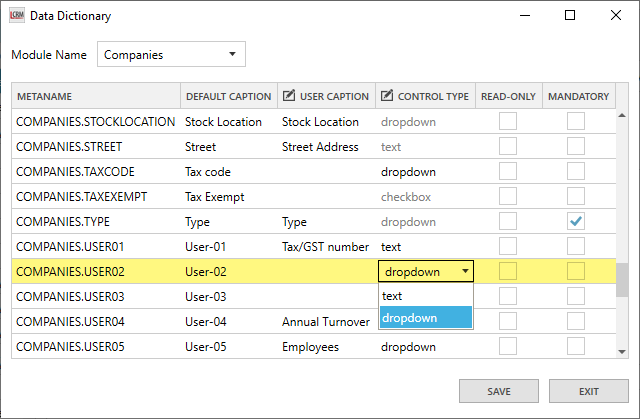Choose "text" from the open control type list
This screenshot has width=640, height=419.
click(426, 296)
